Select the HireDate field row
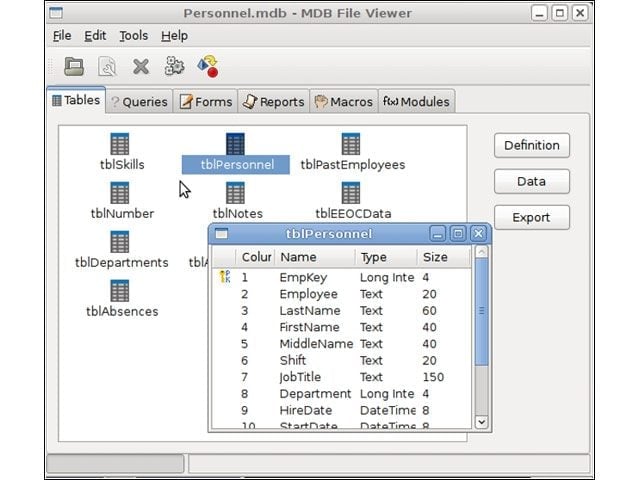This screenshot has height=480, width=640. [x=342, y=411]
